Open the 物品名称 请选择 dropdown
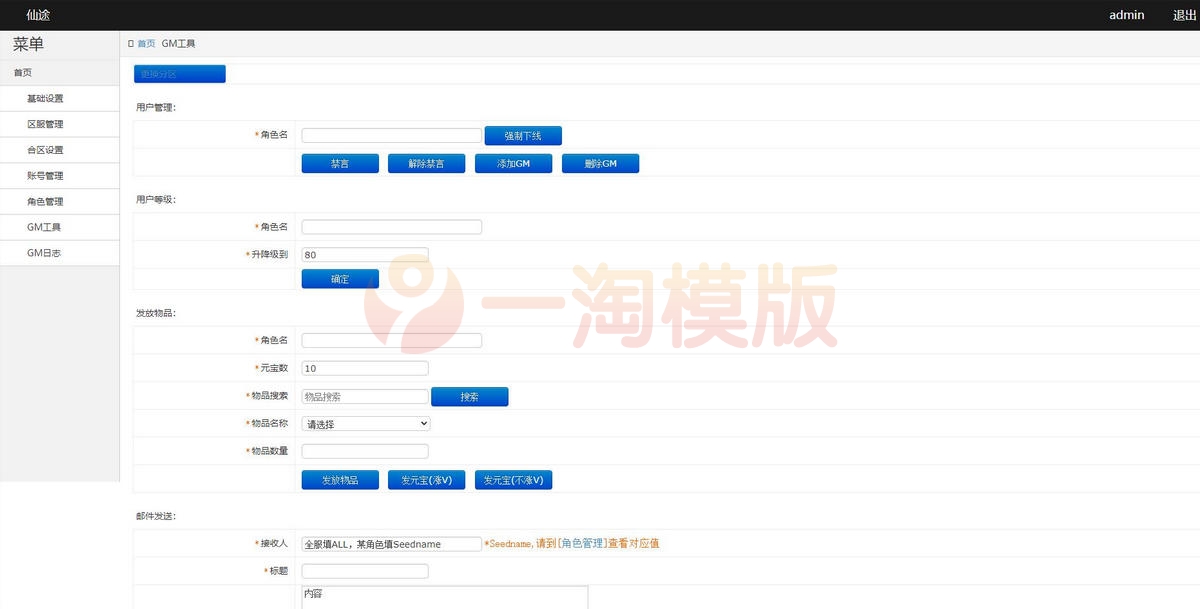 click(x=365, y=423)
